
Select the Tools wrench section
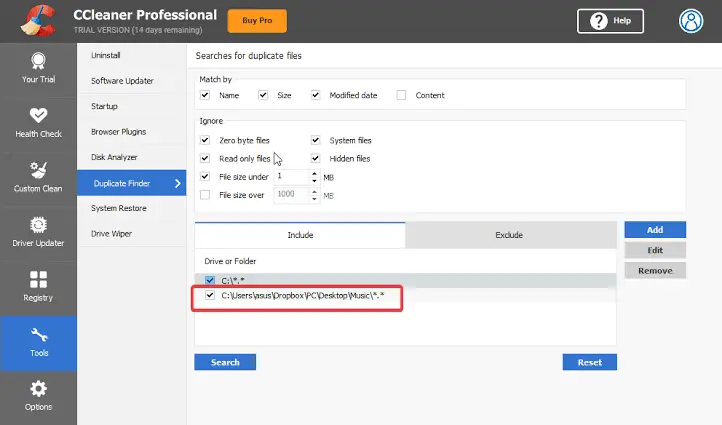coord(38,343)
